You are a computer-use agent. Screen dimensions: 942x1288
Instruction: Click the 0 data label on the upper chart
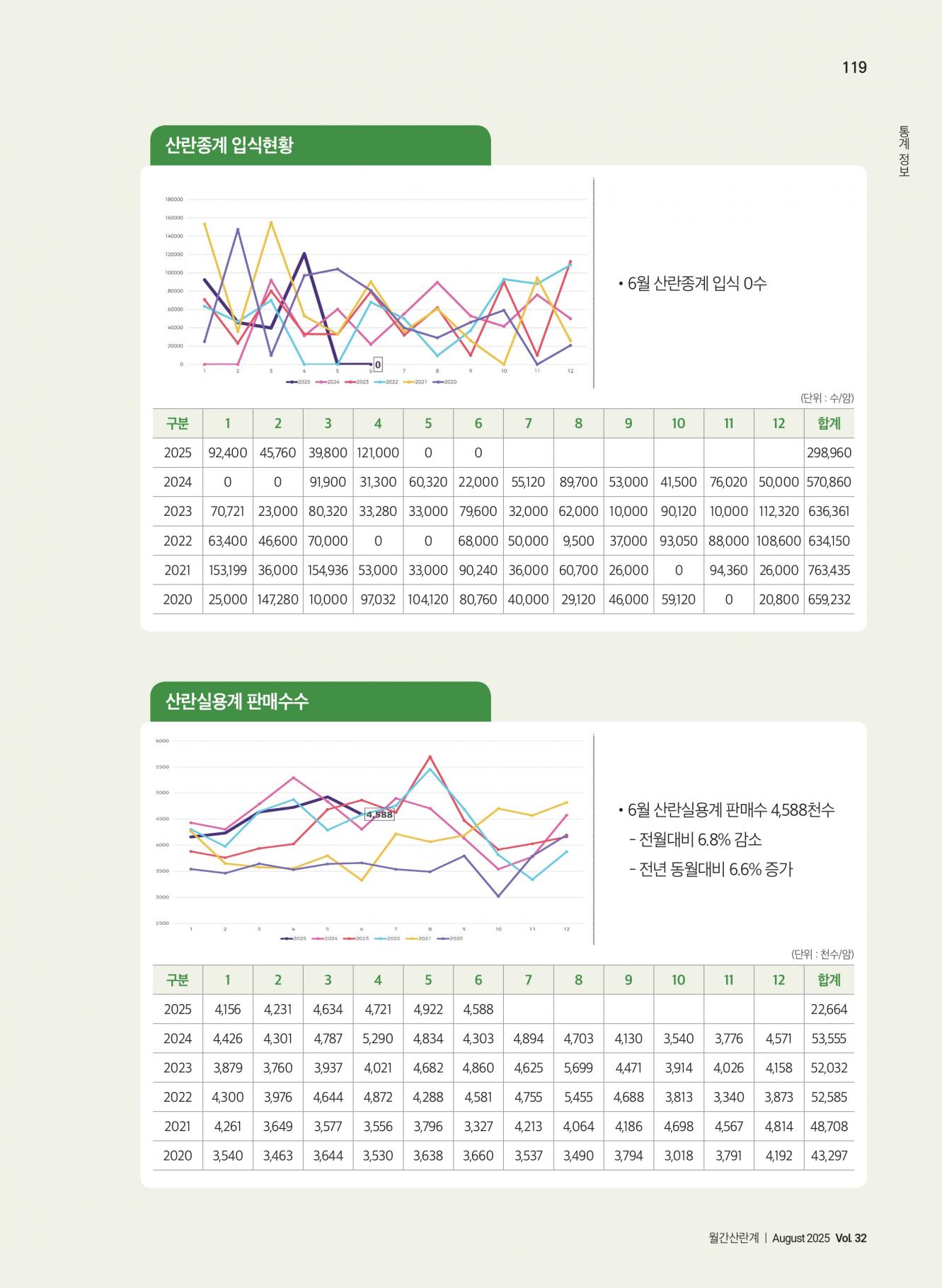pyautogui.click(x=378, y=364)
